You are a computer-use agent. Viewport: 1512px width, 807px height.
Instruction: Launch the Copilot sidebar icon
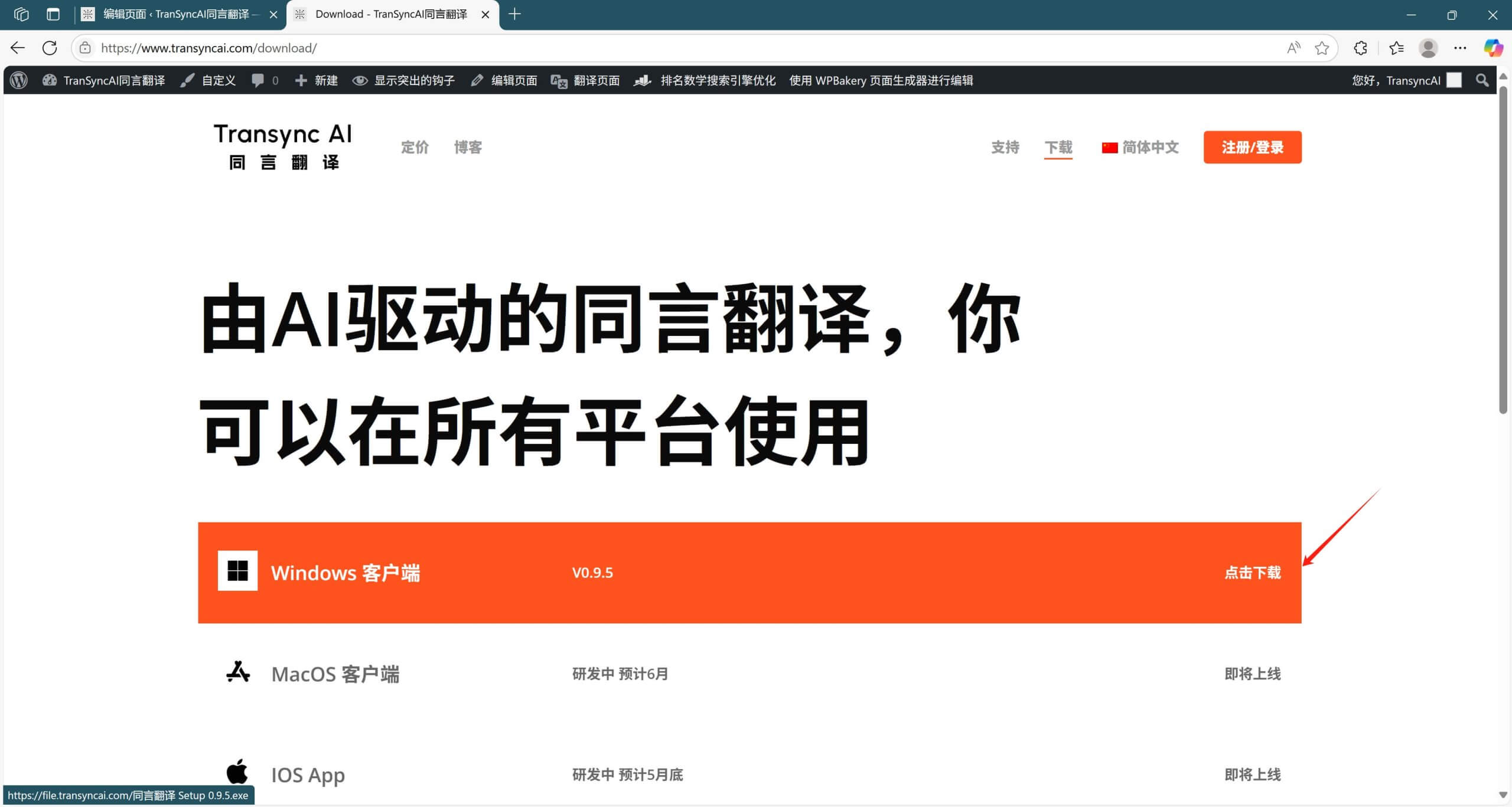1493,48
